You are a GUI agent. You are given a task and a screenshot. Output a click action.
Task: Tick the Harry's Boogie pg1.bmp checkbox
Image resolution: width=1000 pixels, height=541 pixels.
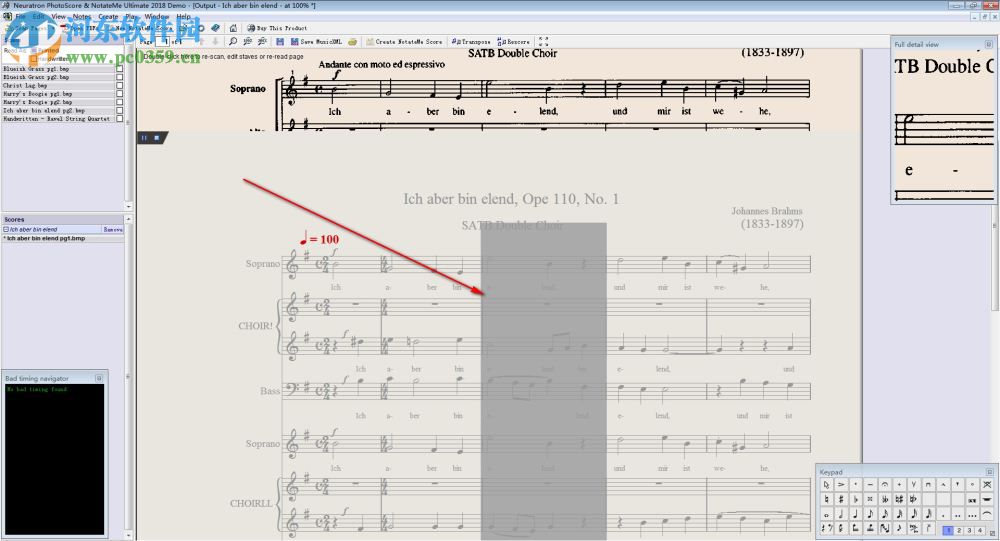pyautogui.click(x=119, y=93)
